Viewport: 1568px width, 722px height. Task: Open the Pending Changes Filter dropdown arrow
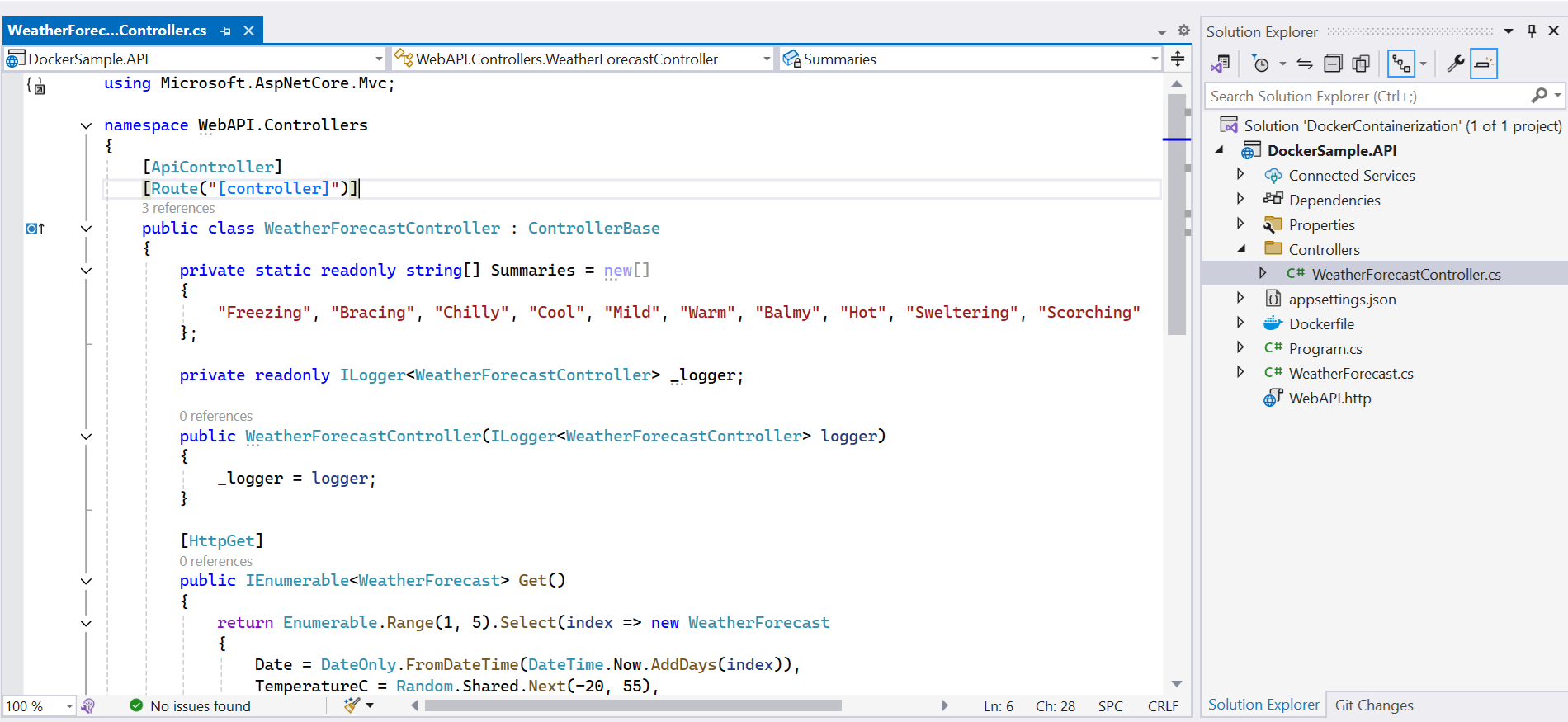[1282, 64]
